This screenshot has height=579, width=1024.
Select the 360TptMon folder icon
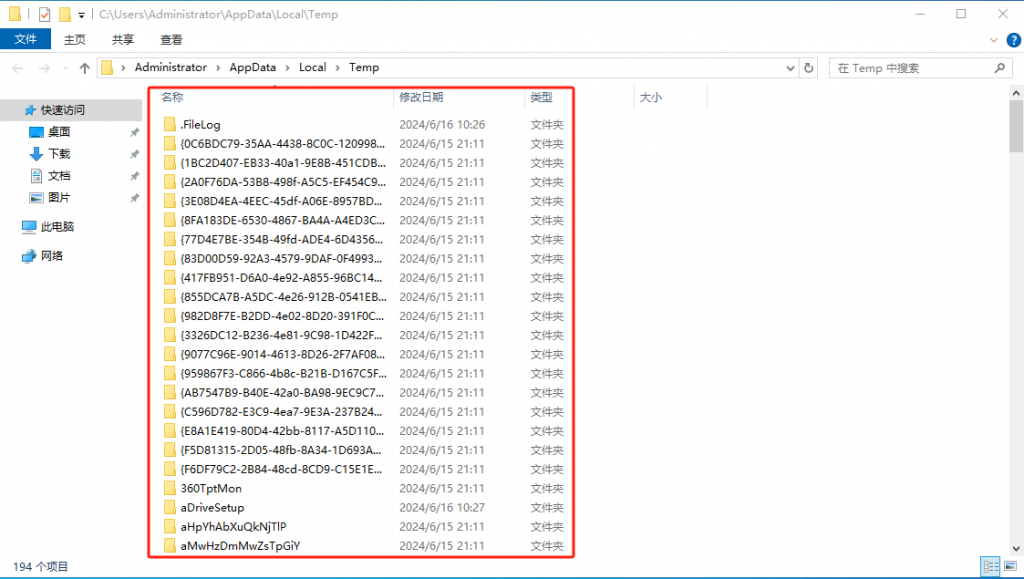[x=170, y=489]
